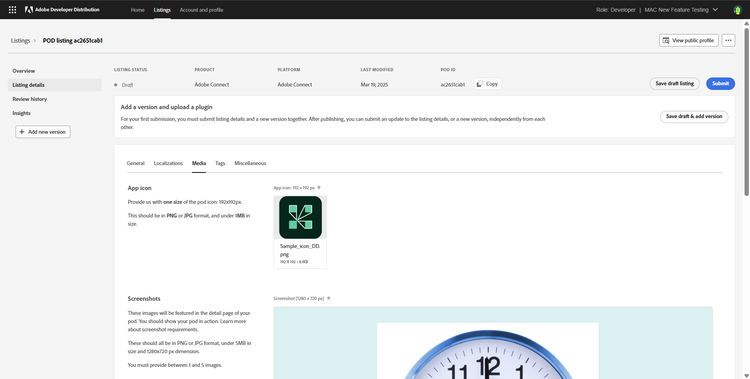Image resolution: width=750 pixels, height=379 pixels.
Task: Open the Listings menu item
Action: click(162, 10)
